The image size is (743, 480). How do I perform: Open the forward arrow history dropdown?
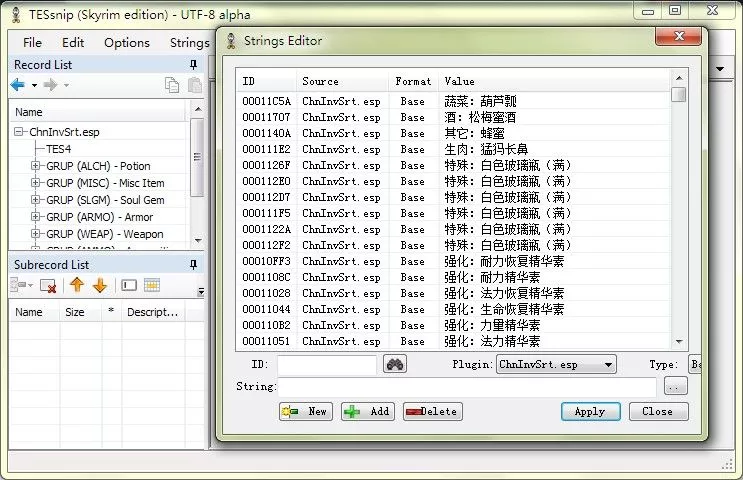tap(66, 86)
